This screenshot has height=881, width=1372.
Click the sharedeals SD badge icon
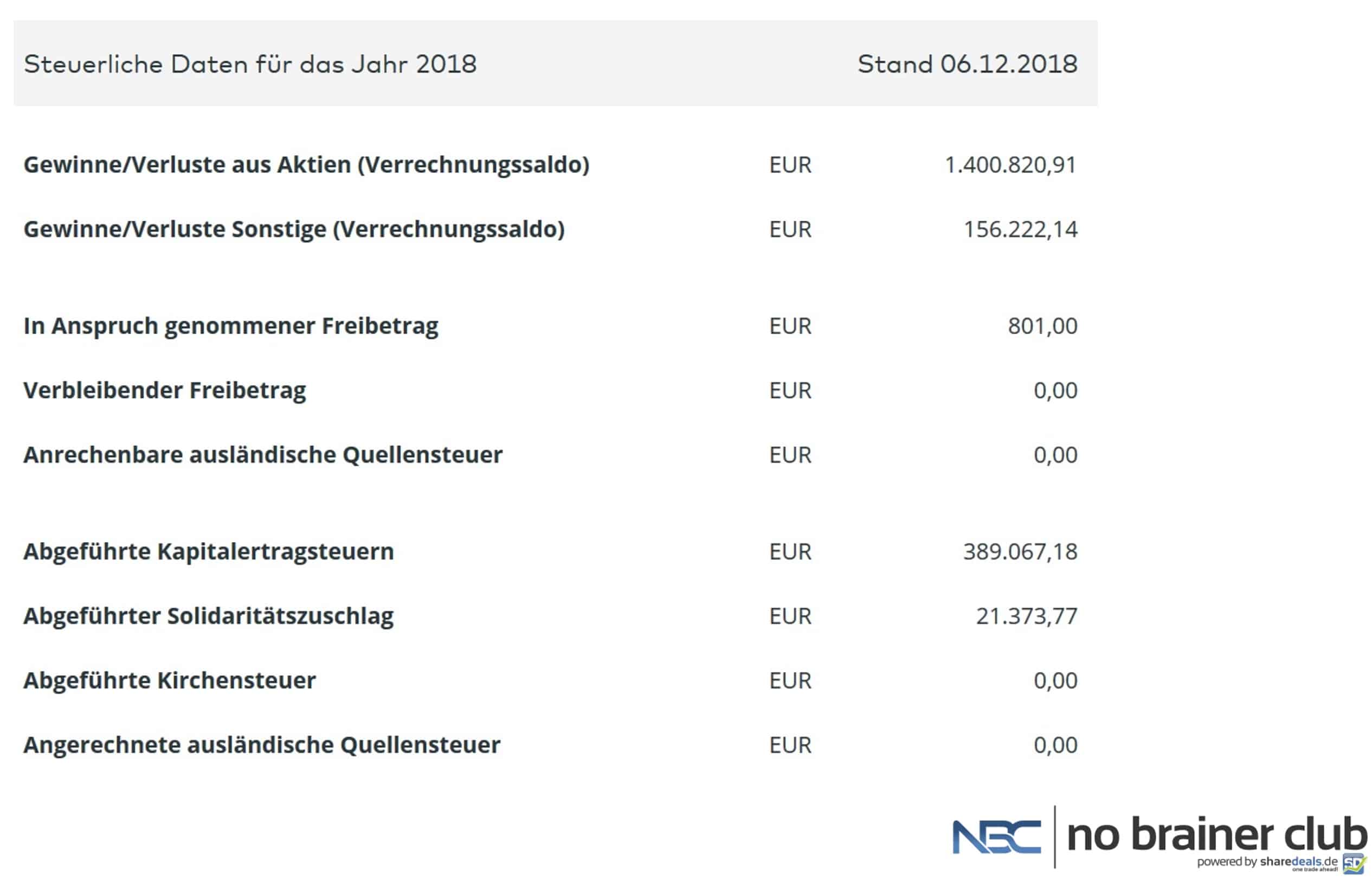pos(1353,863)
